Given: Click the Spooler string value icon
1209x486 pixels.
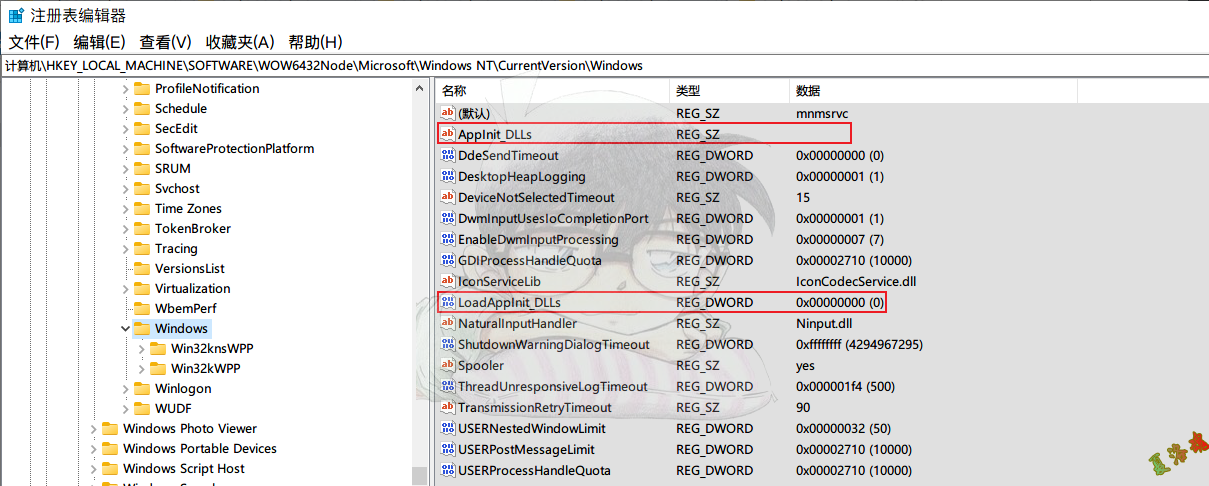Looking at the screenshot, I should coord(448,365).
